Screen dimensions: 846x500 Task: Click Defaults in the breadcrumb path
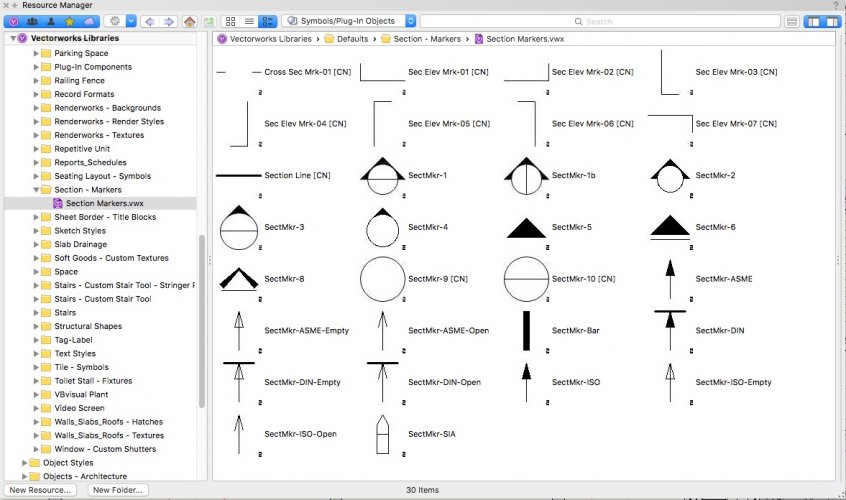pyautogui.click(x=352, y=39)
